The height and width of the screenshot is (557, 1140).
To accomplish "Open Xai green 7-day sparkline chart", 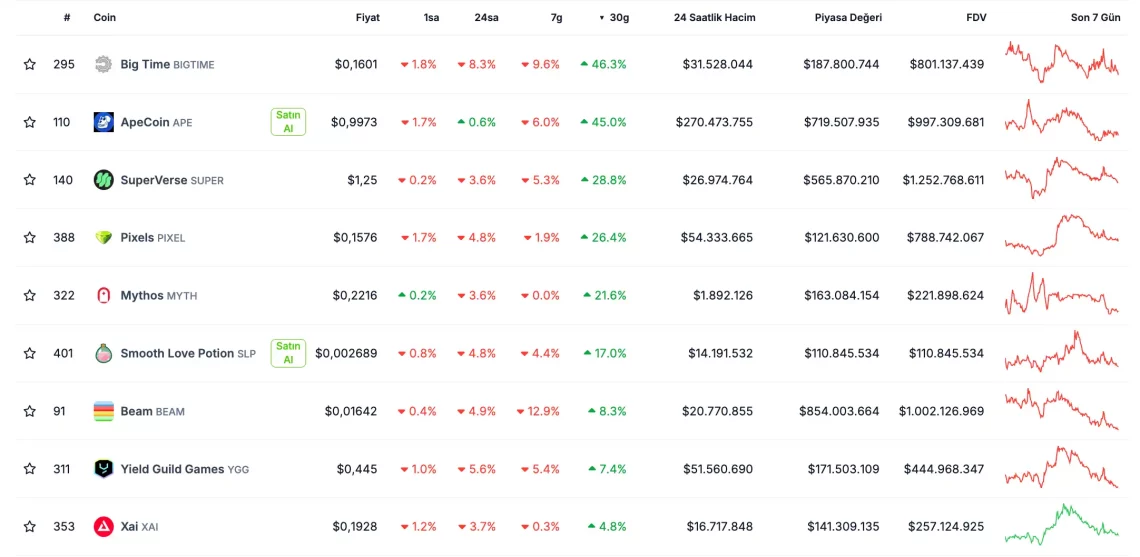I will tap(1061, 524).
